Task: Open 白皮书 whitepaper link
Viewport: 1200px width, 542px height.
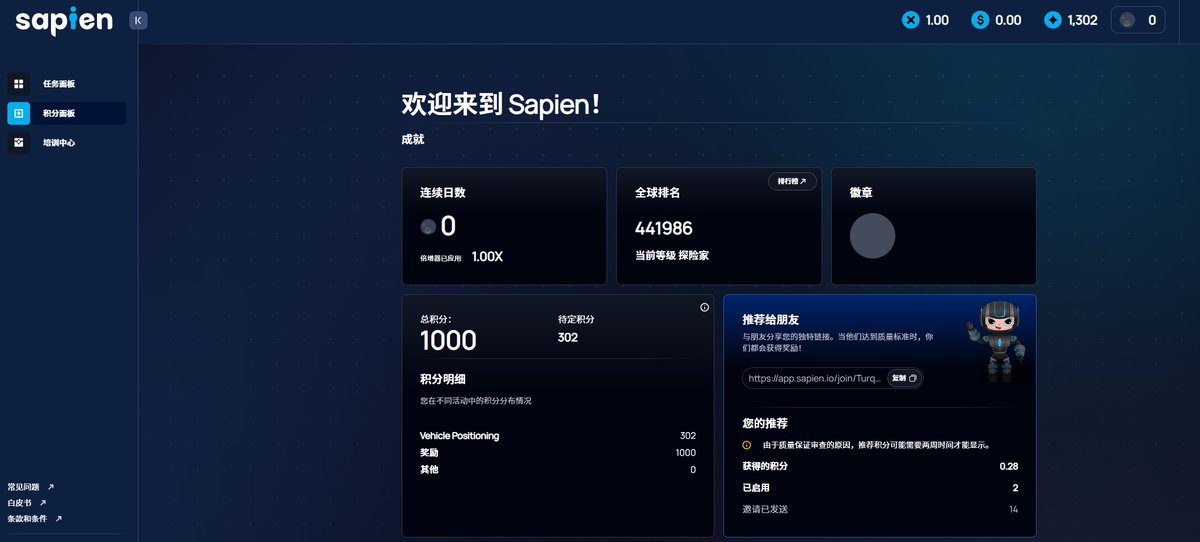Action: click(26, 503)
